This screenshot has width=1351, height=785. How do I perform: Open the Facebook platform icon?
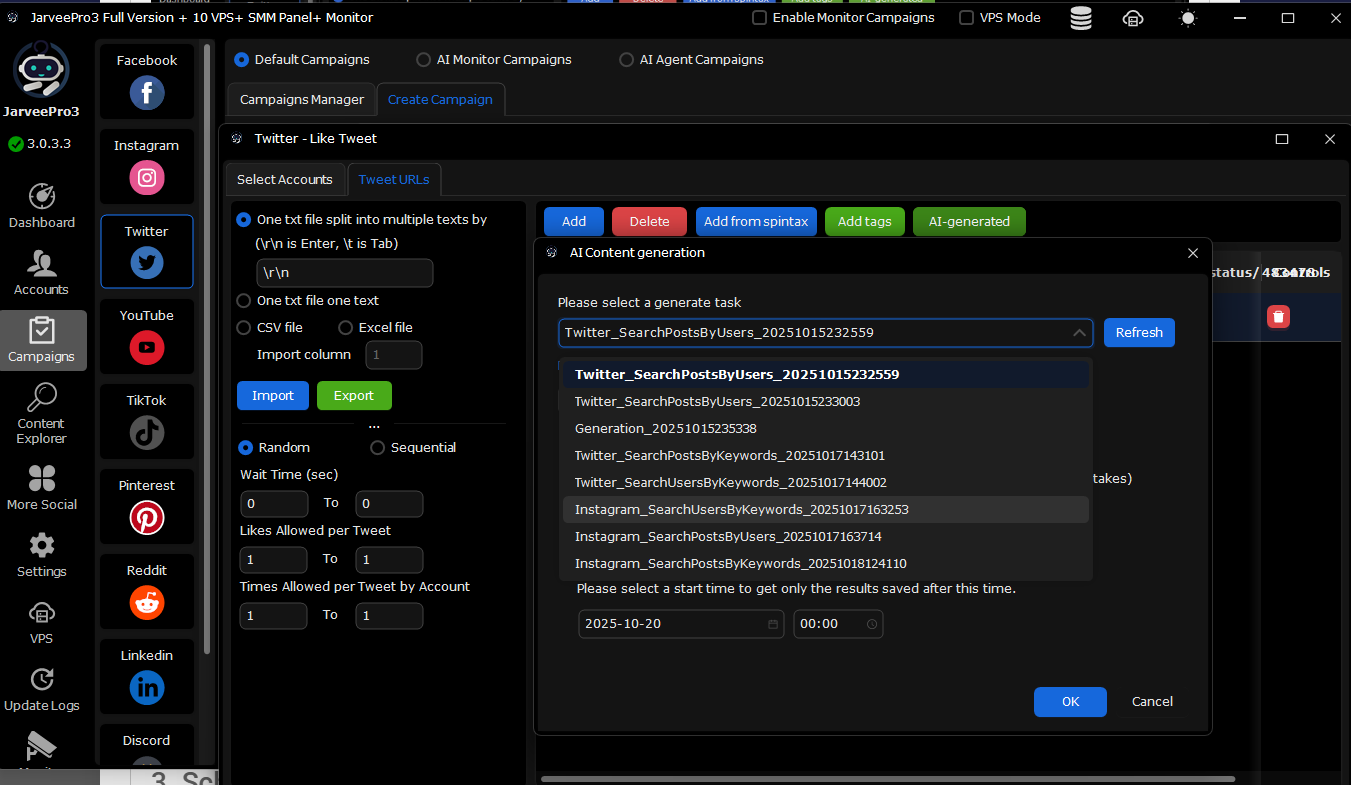click(x=147, y=93)
